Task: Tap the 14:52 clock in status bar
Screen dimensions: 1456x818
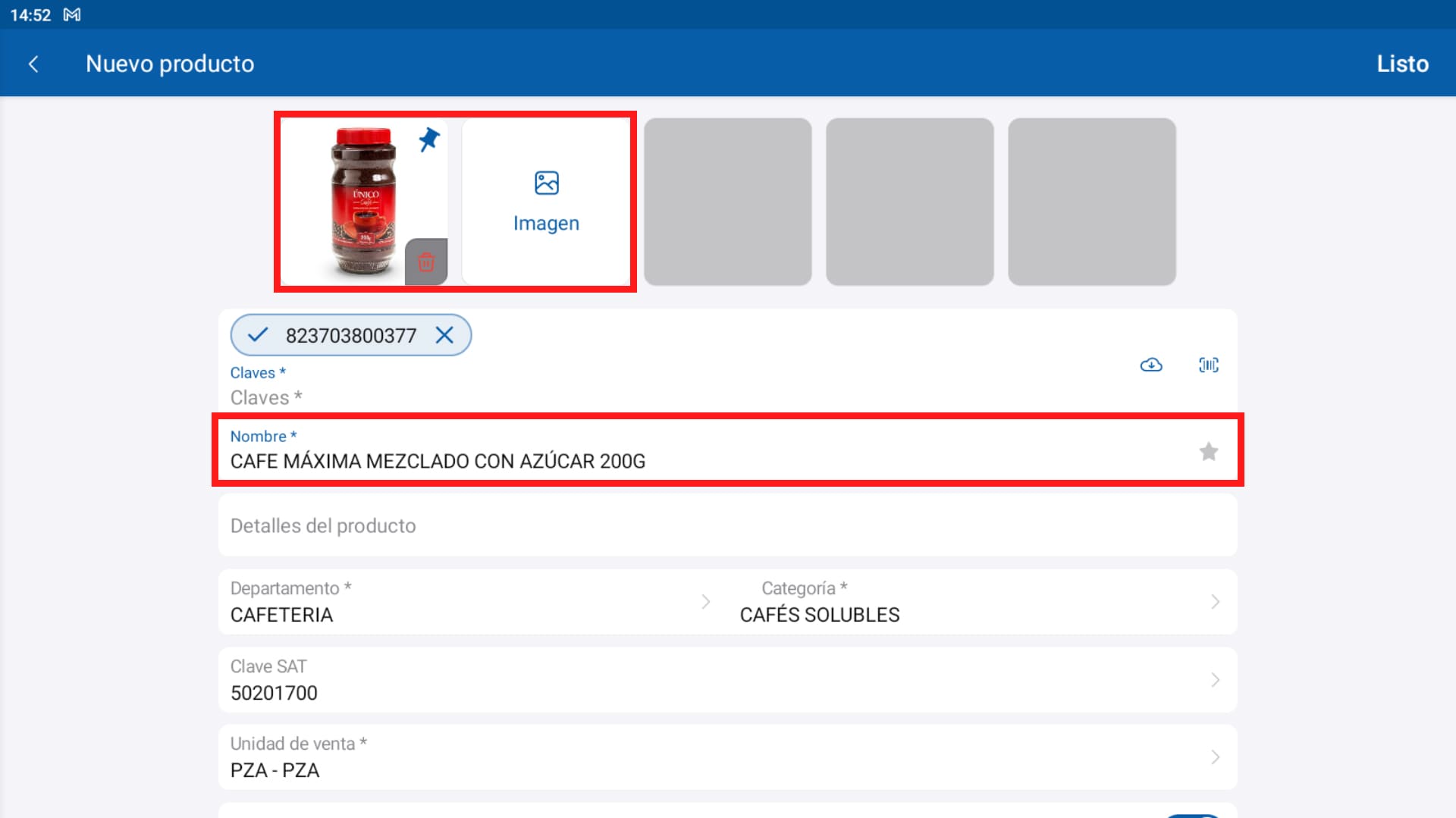Action: [x=30, y=14]
